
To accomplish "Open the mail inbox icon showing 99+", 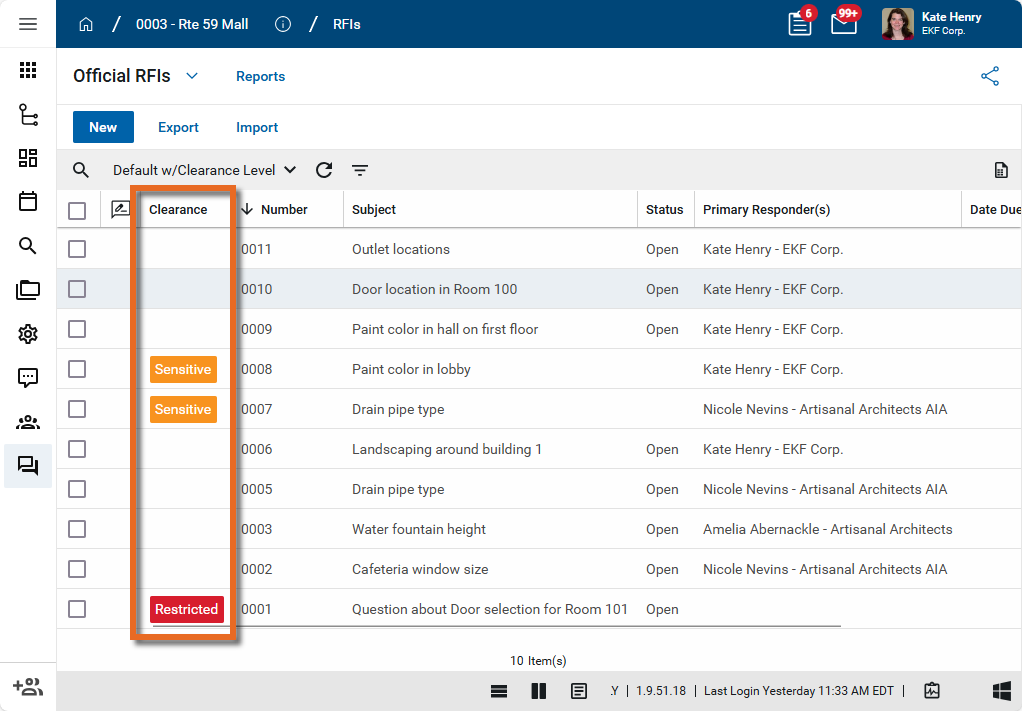I will coord(844,24).
